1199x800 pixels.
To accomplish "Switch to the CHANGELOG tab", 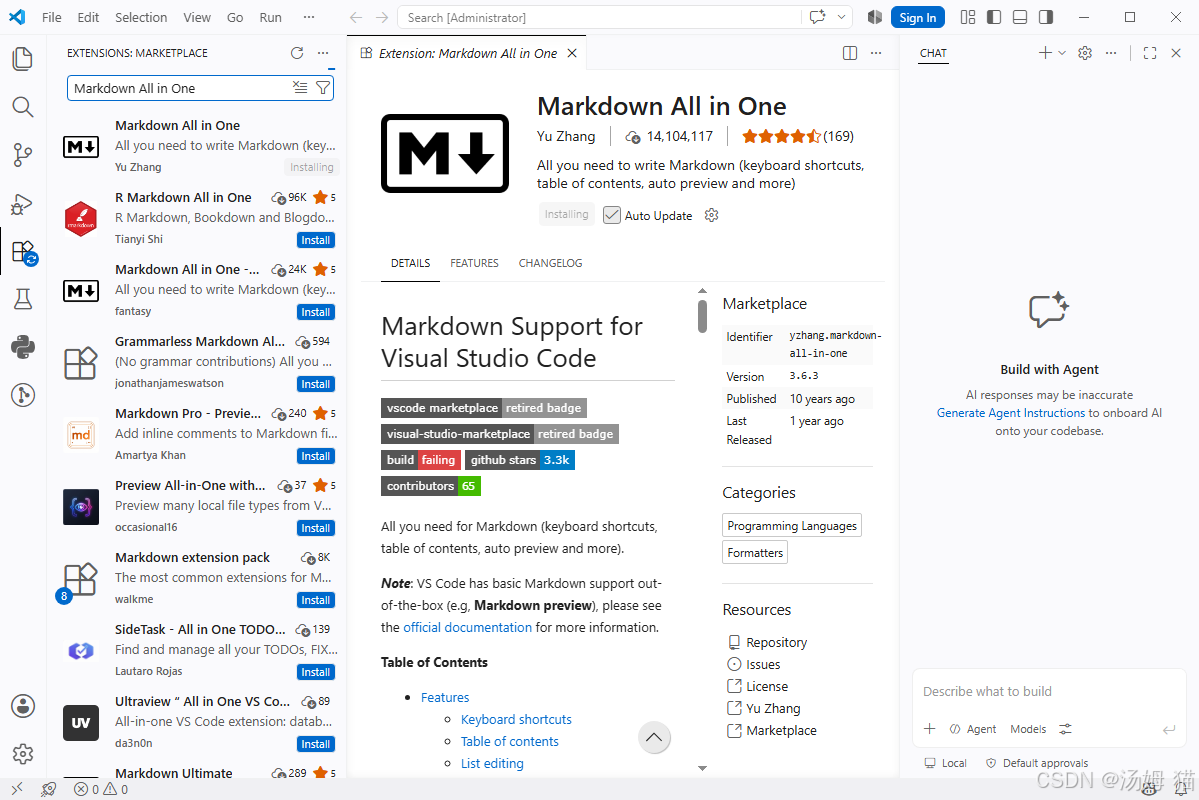I will pos(550,263).
